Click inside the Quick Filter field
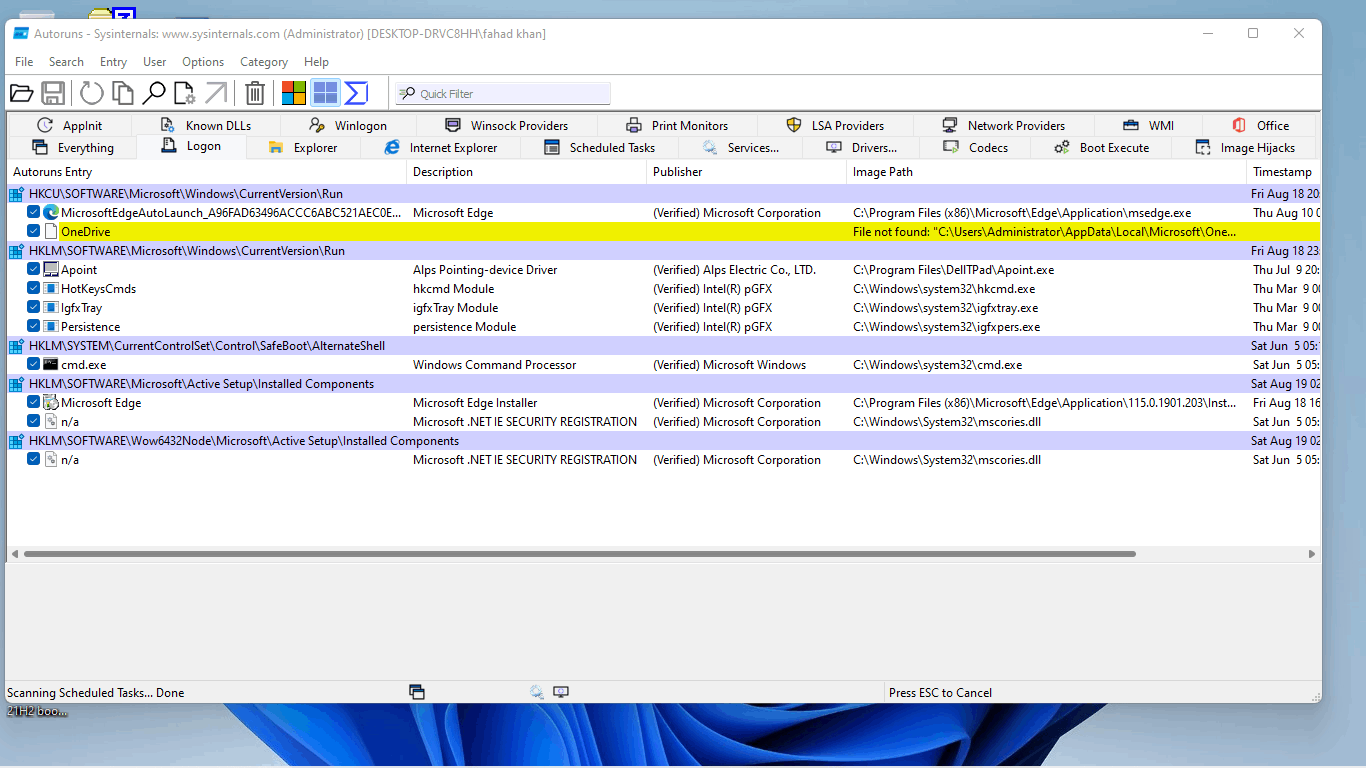Image resolution: width=1366 pixels, height=768 pixels. [503, 93]
